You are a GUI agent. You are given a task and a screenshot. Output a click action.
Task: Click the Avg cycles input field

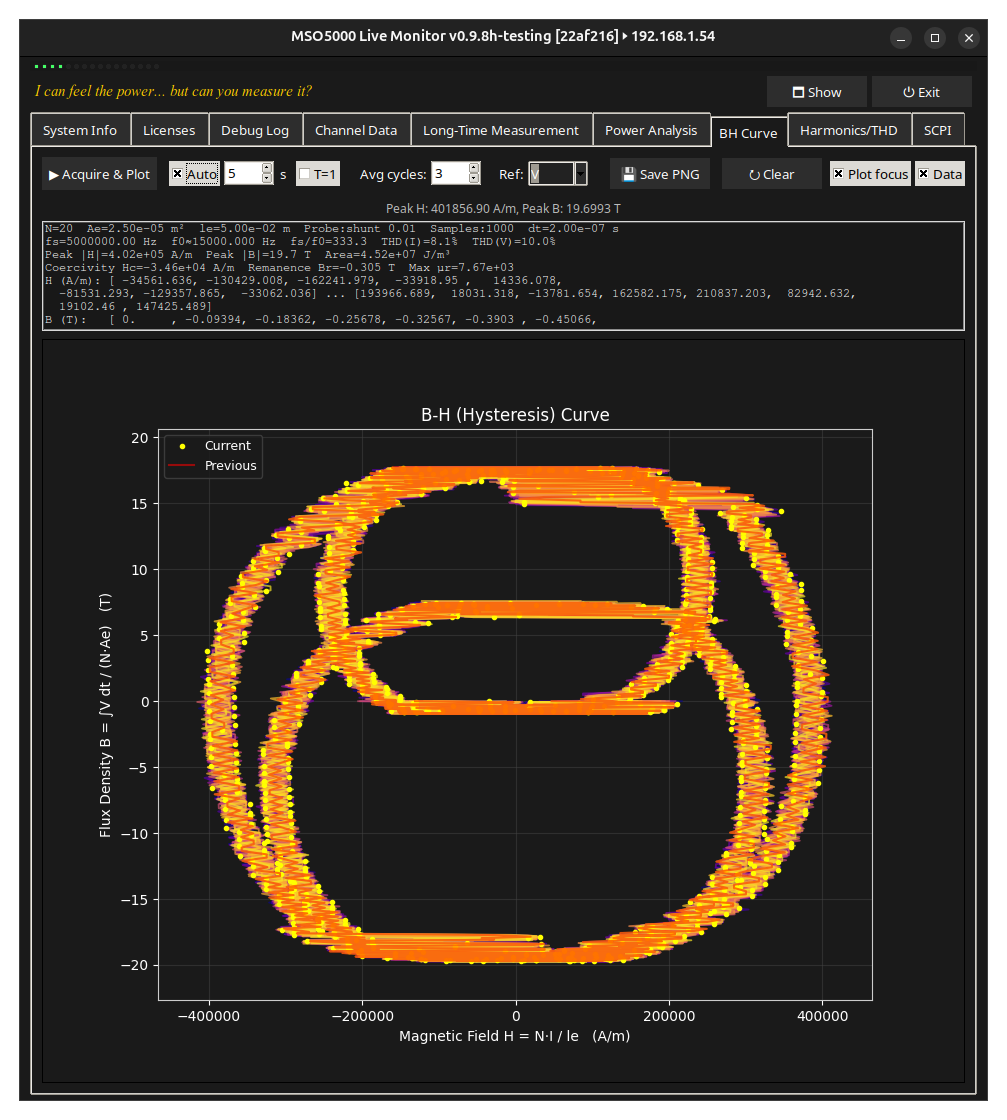pyautogui.click(x=449, y=174)
